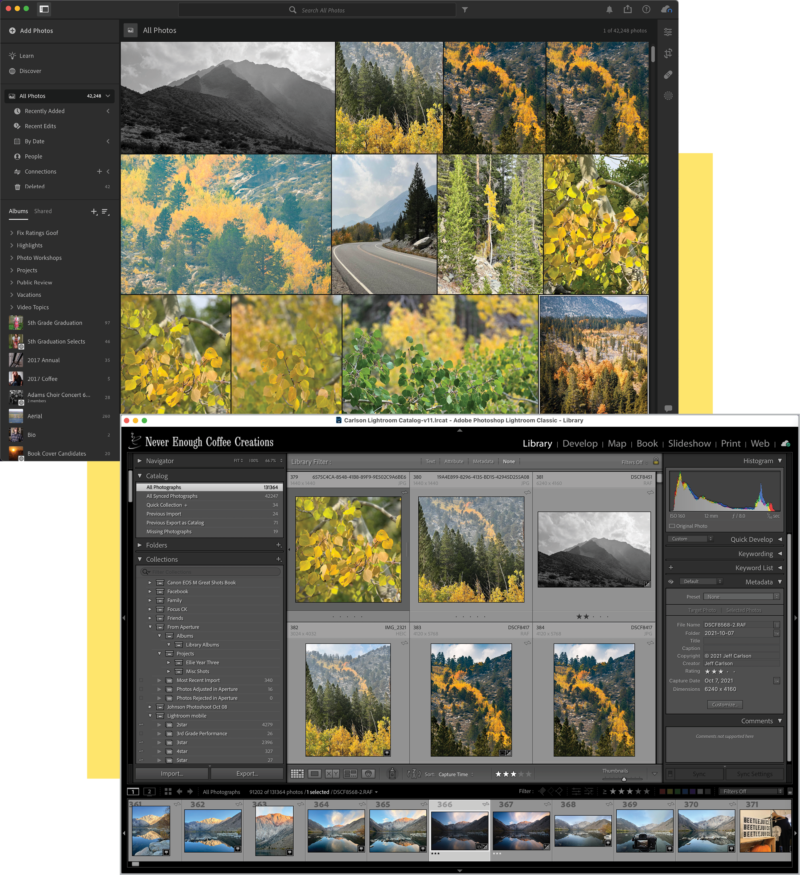
Task: Open the Slideshow module
Action: 690,444
